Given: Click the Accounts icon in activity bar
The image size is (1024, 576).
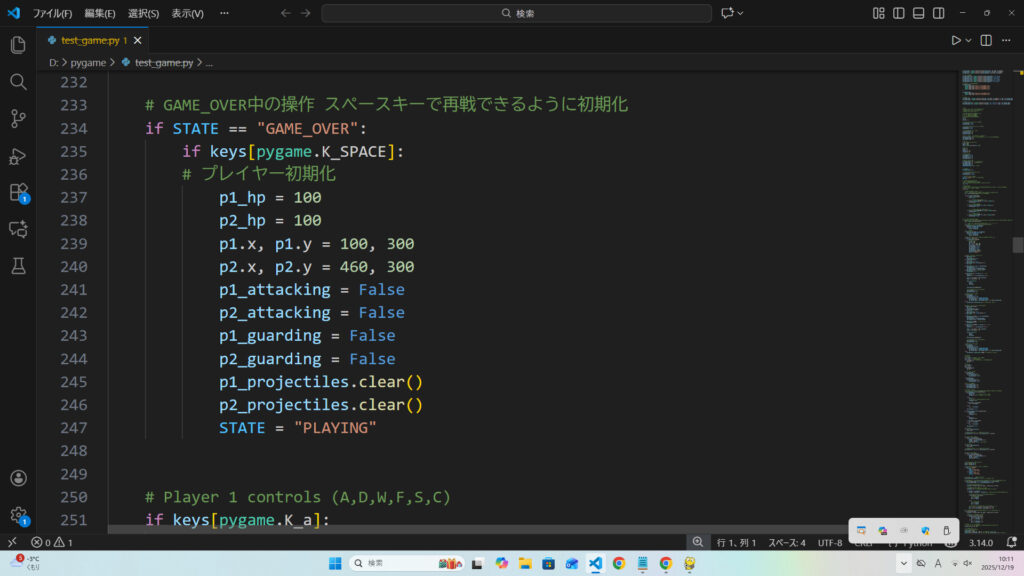Looking at the screenshot, I should (17, 479).
